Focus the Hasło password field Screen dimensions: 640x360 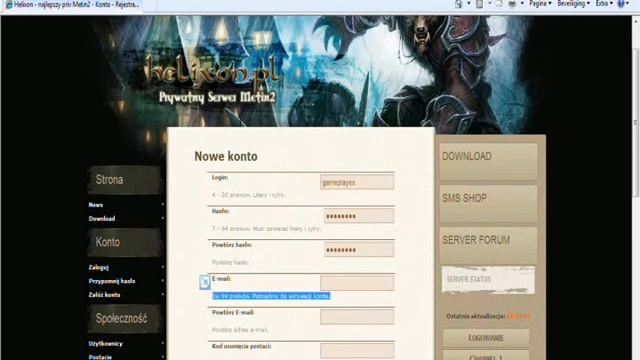(x=359, y=216)
